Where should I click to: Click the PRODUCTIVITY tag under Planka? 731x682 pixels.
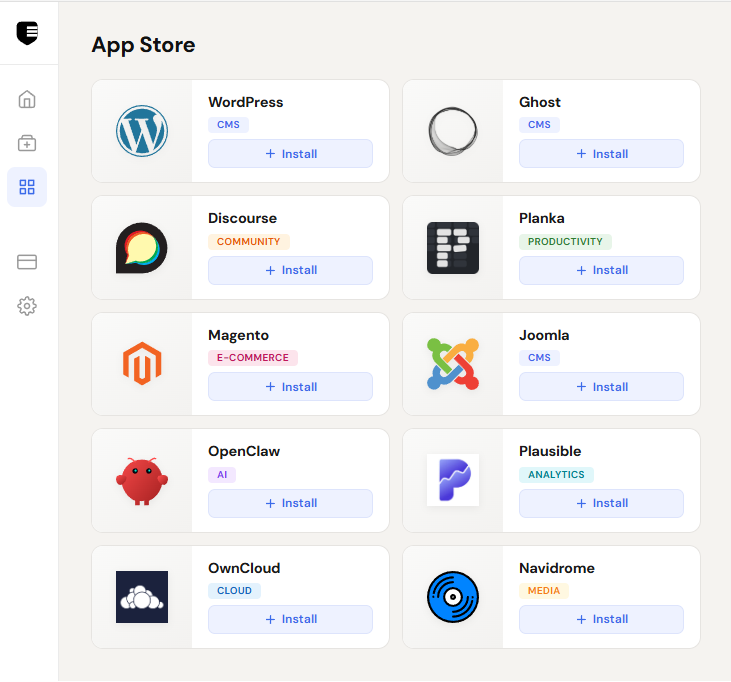565,241
